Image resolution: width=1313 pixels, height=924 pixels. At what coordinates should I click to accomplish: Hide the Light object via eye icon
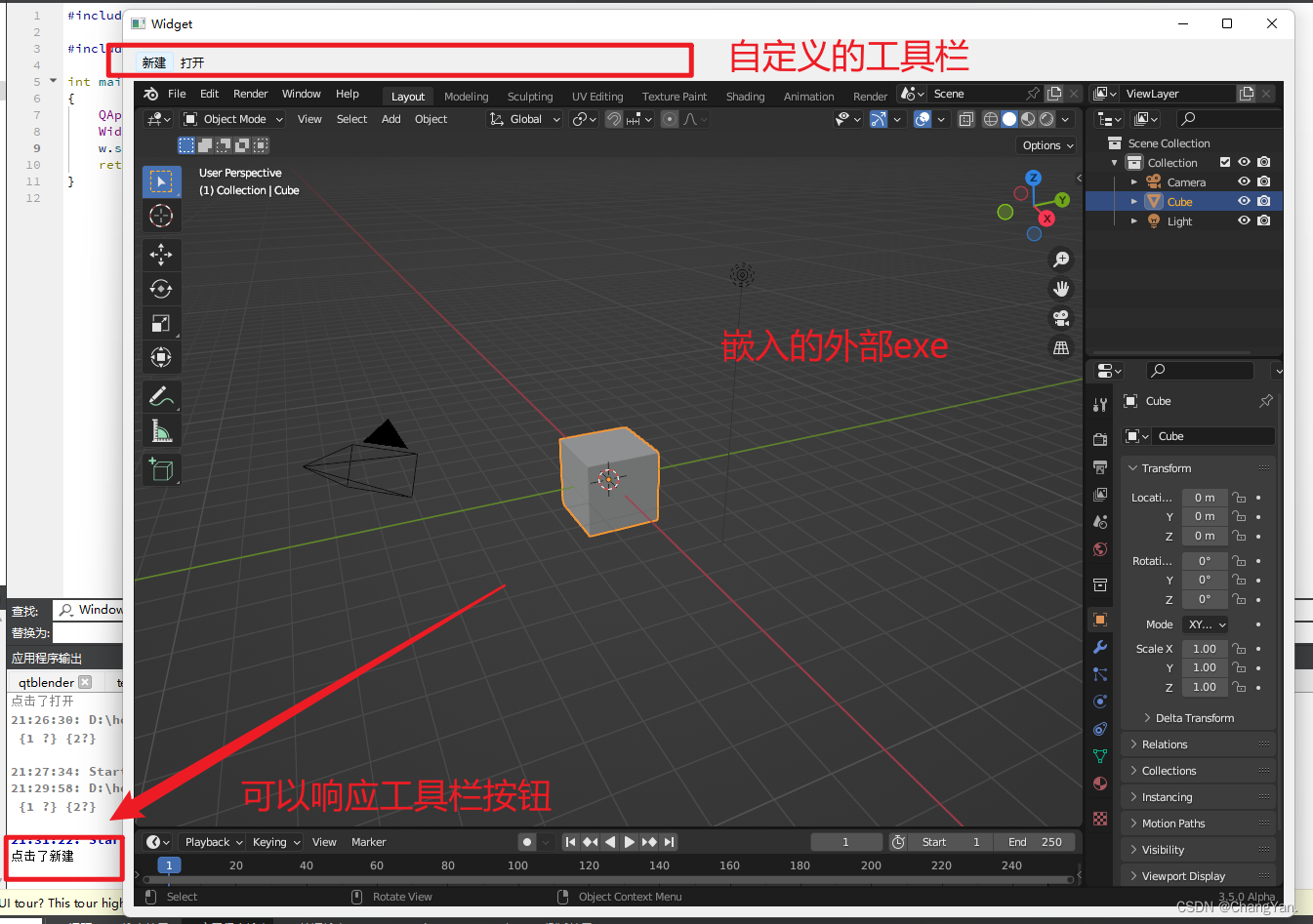pos(1244,221)
